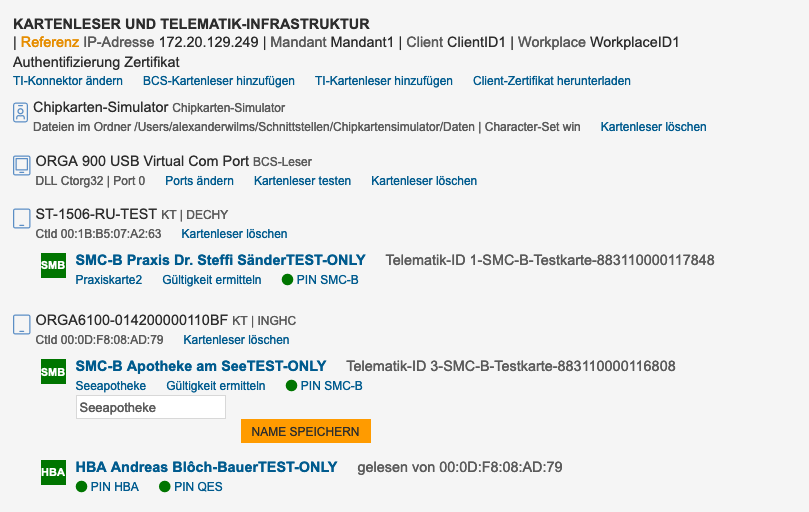The width and height of the screenshot is (809, 512).
Task: Click the ST-1506-RU-TEST terminal icon
Action: click(21, 218)
